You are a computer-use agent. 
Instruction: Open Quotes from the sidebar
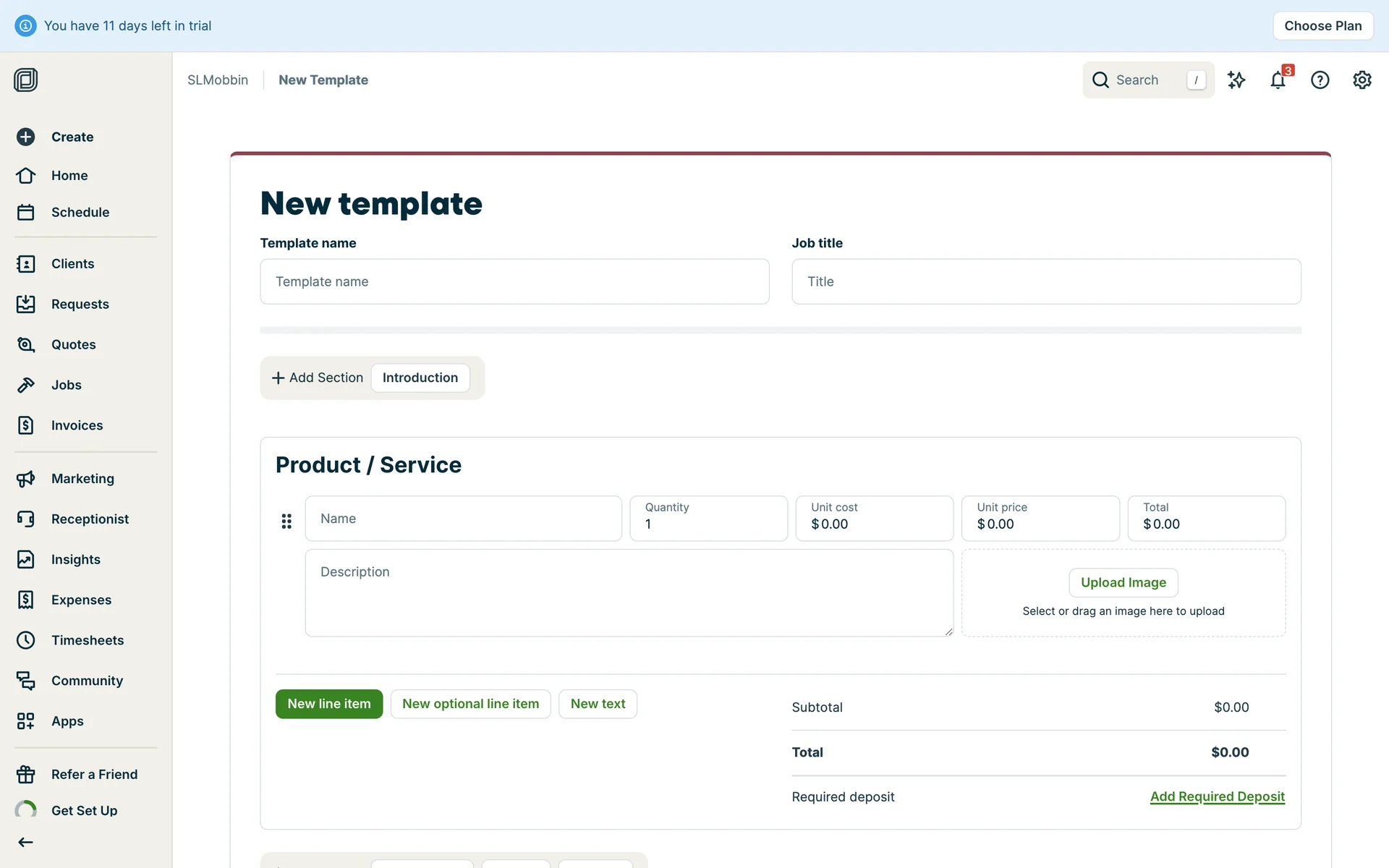[73, 344]
